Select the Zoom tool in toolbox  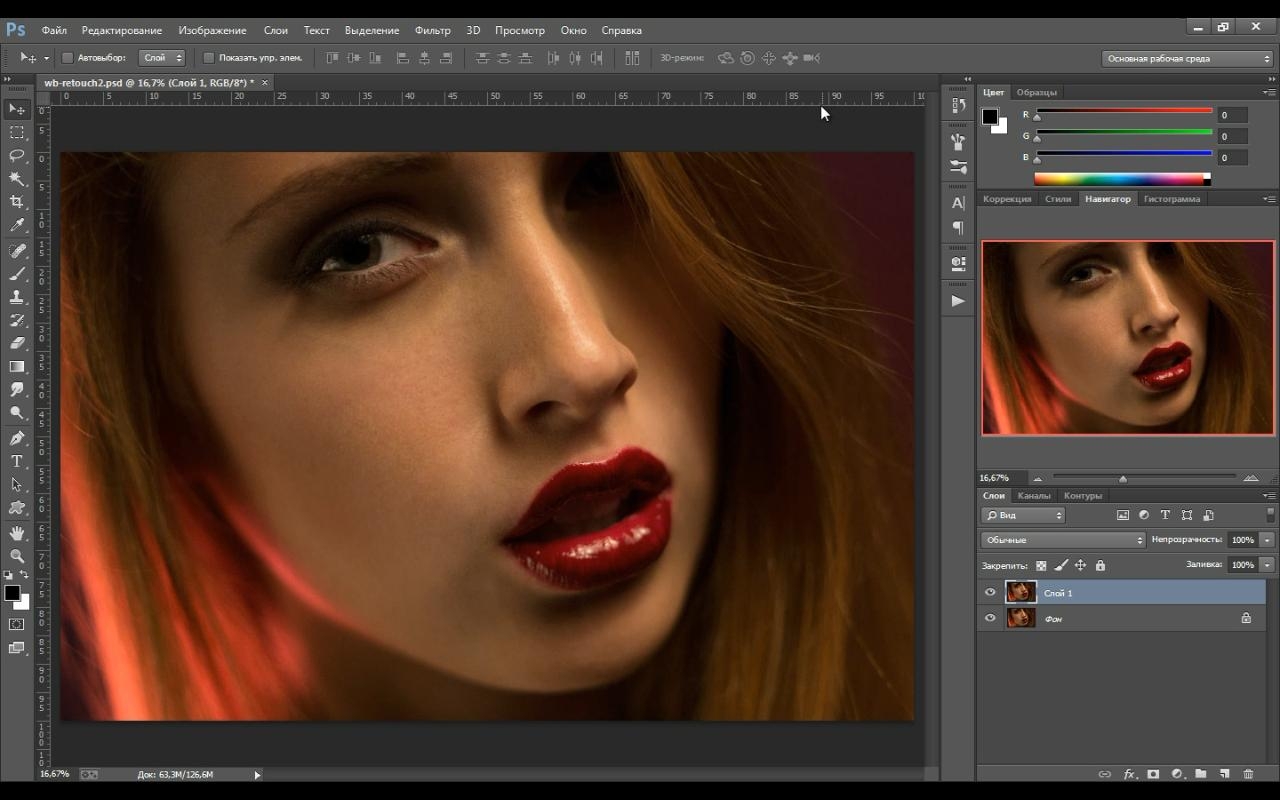17,556
